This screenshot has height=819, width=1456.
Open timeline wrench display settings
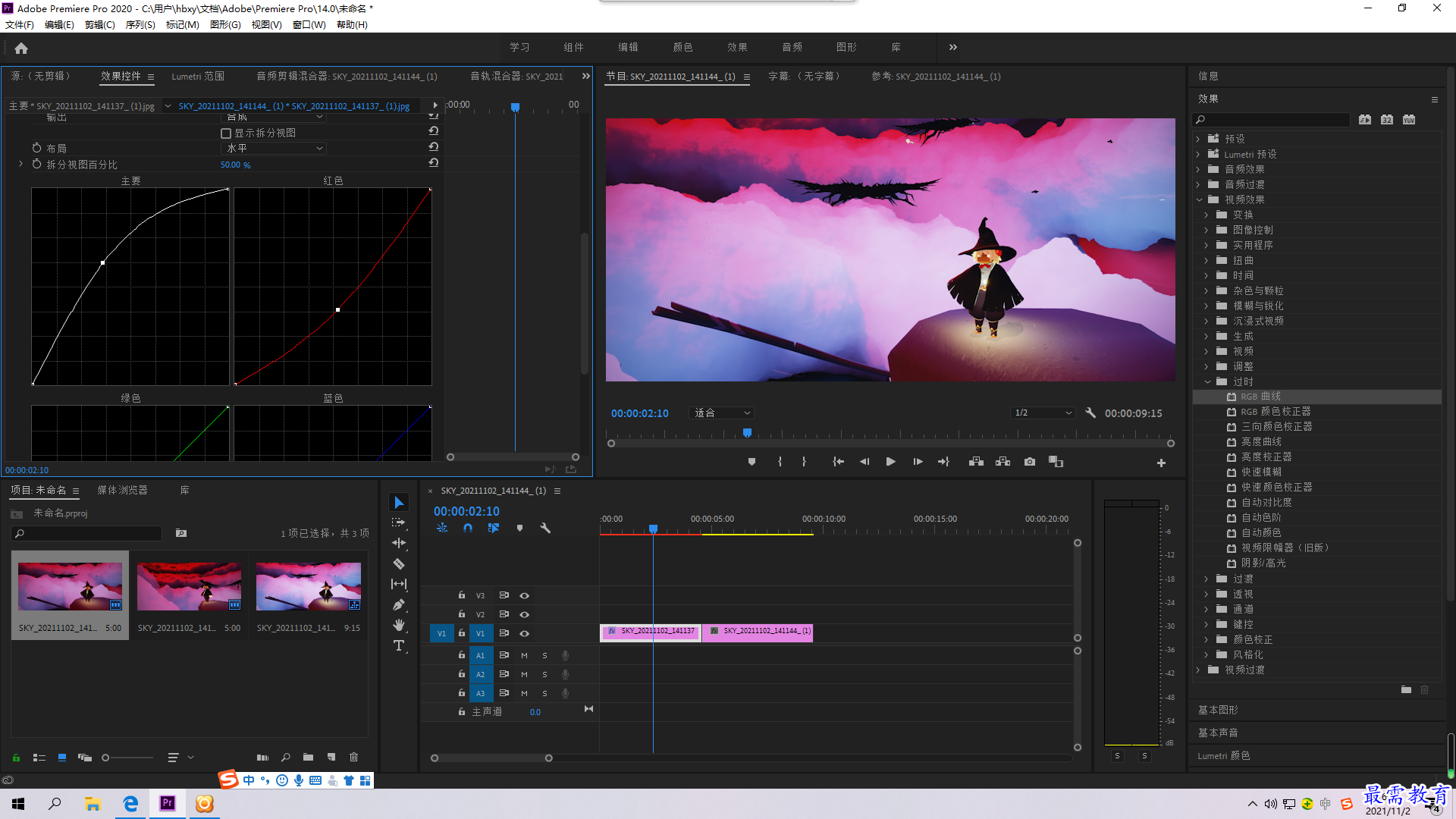click(x=545, y=528)
